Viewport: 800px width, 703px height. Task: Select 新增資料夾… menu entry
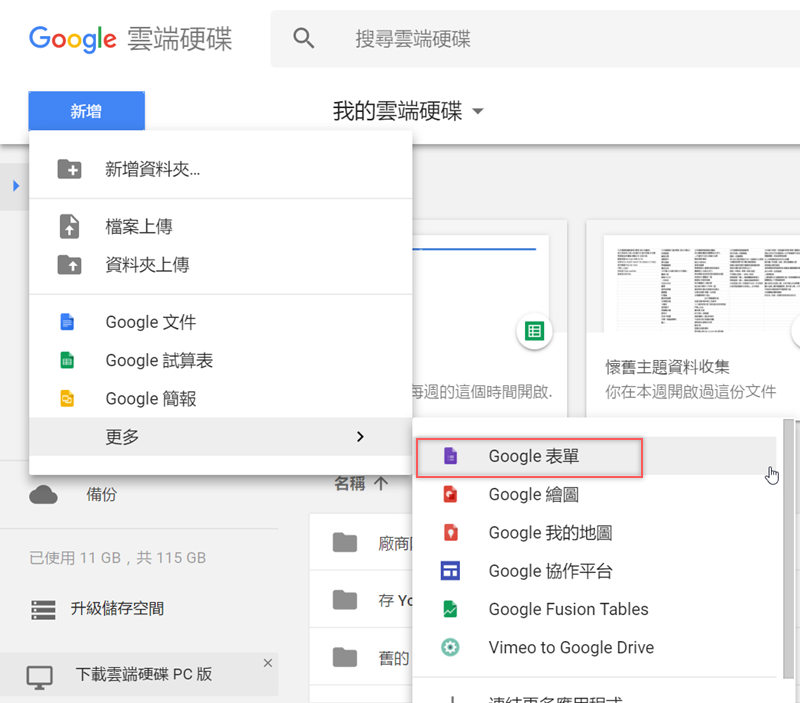220,169
